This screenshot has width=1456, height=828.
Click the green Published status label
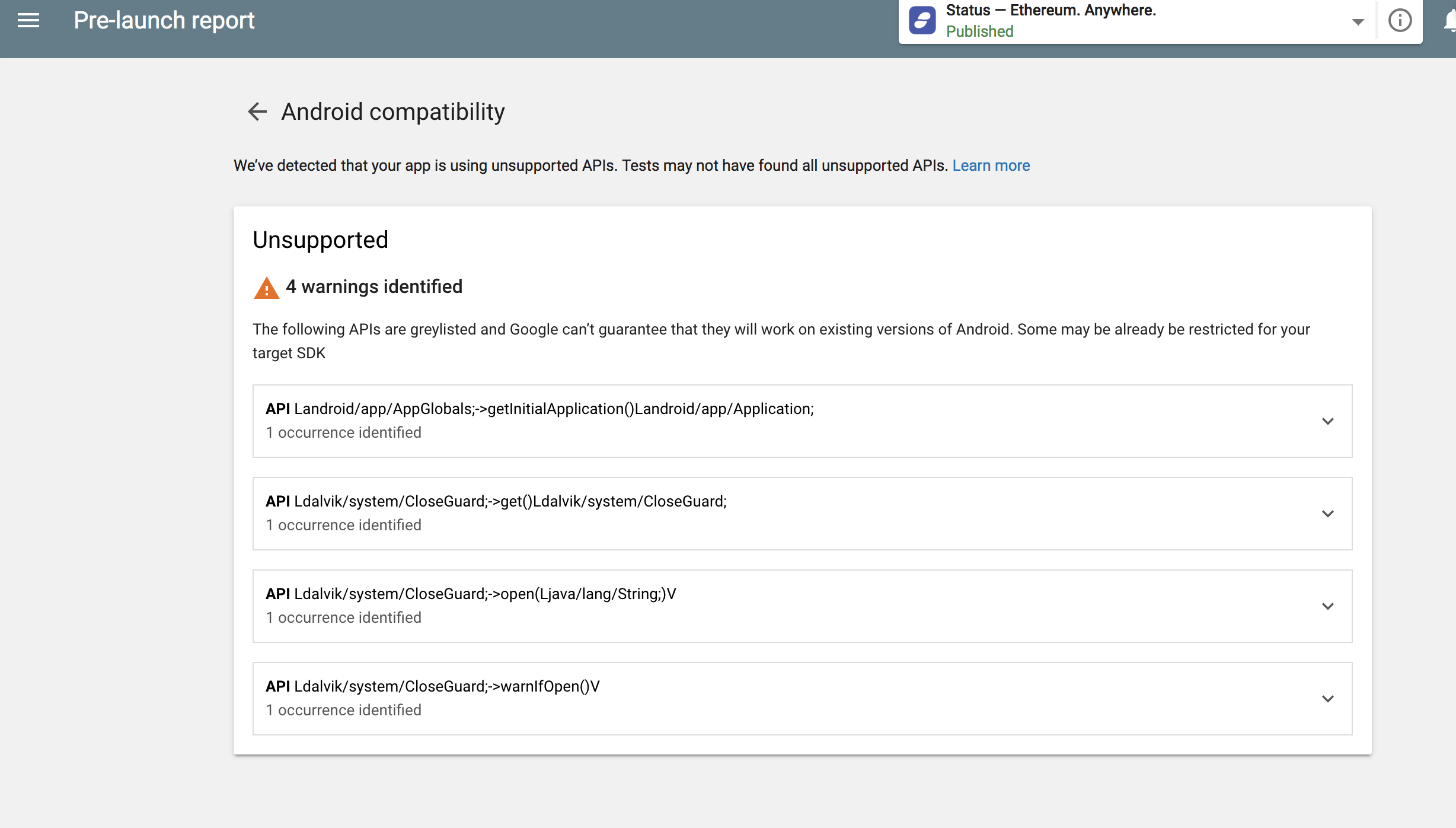coord(979,31)
